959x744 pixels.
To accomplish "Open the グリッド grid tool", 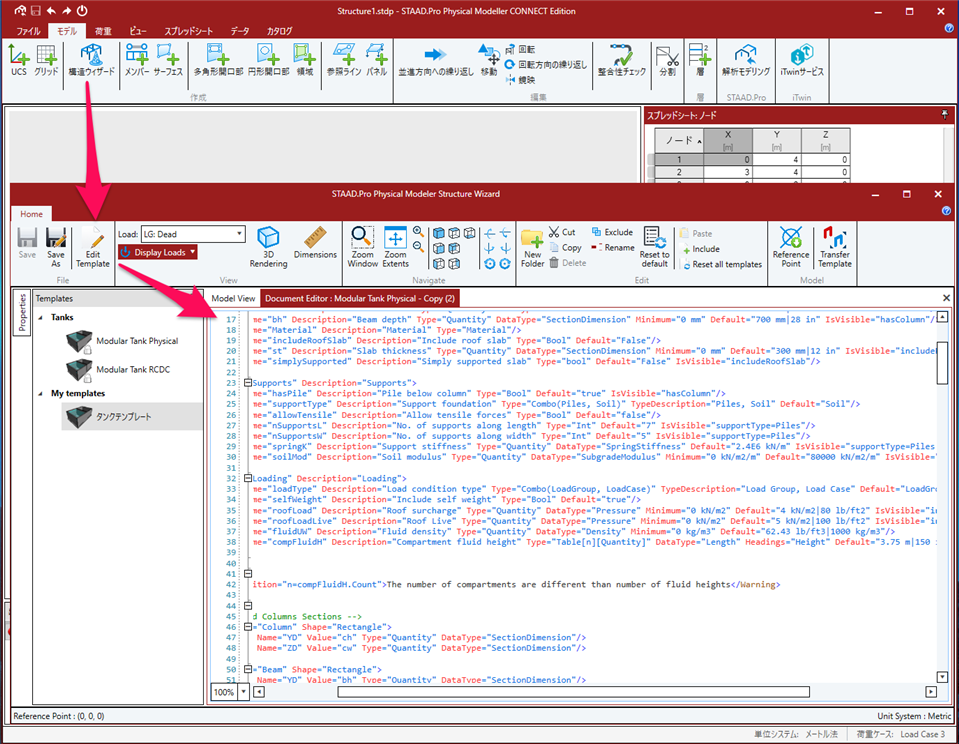I will (x=46, y=60).
